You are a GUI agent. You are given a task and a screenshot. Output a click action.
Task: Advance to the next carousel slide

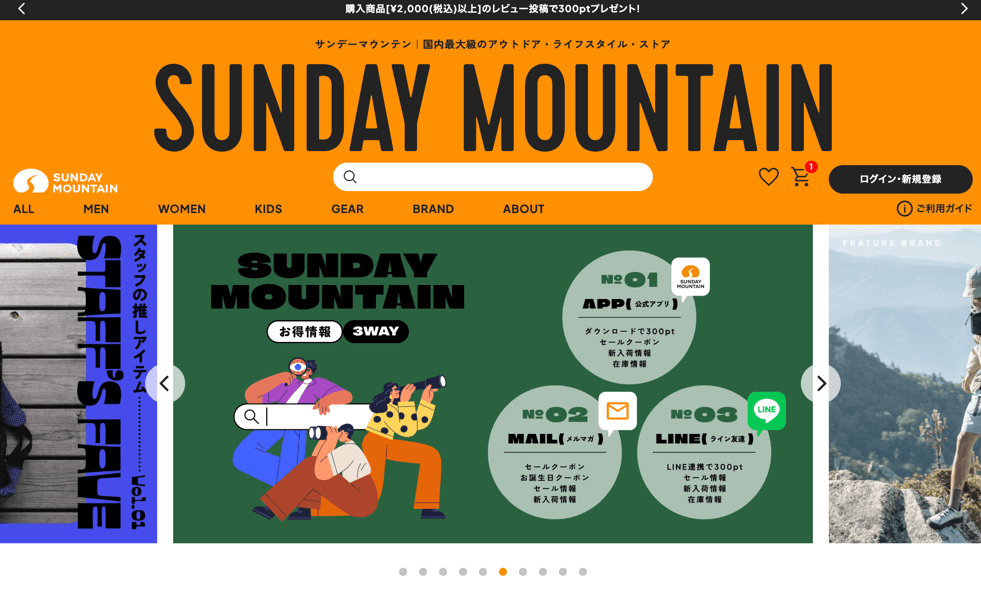821,383
